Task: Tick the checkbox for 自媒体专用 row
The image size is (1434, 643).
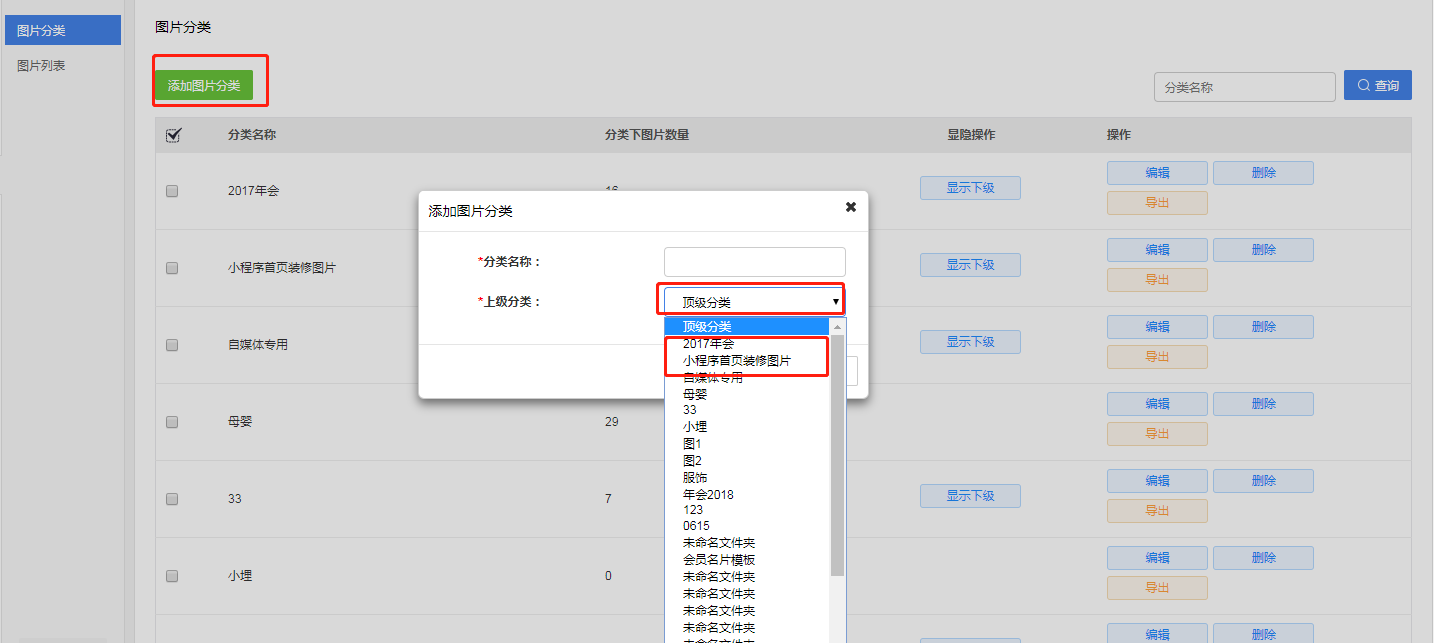Action: click(172, 345)
